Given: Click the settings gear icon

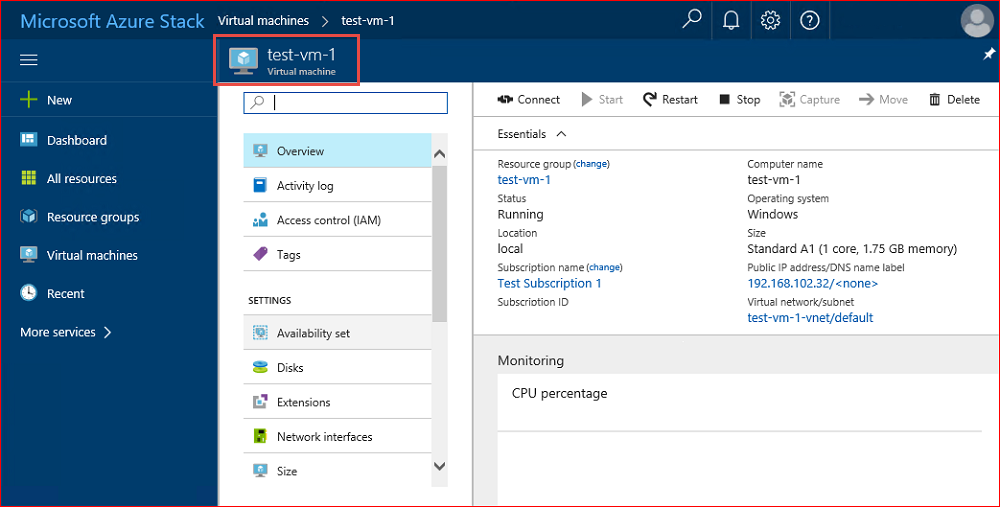Looking at the screenshot, I should (770, 20).
